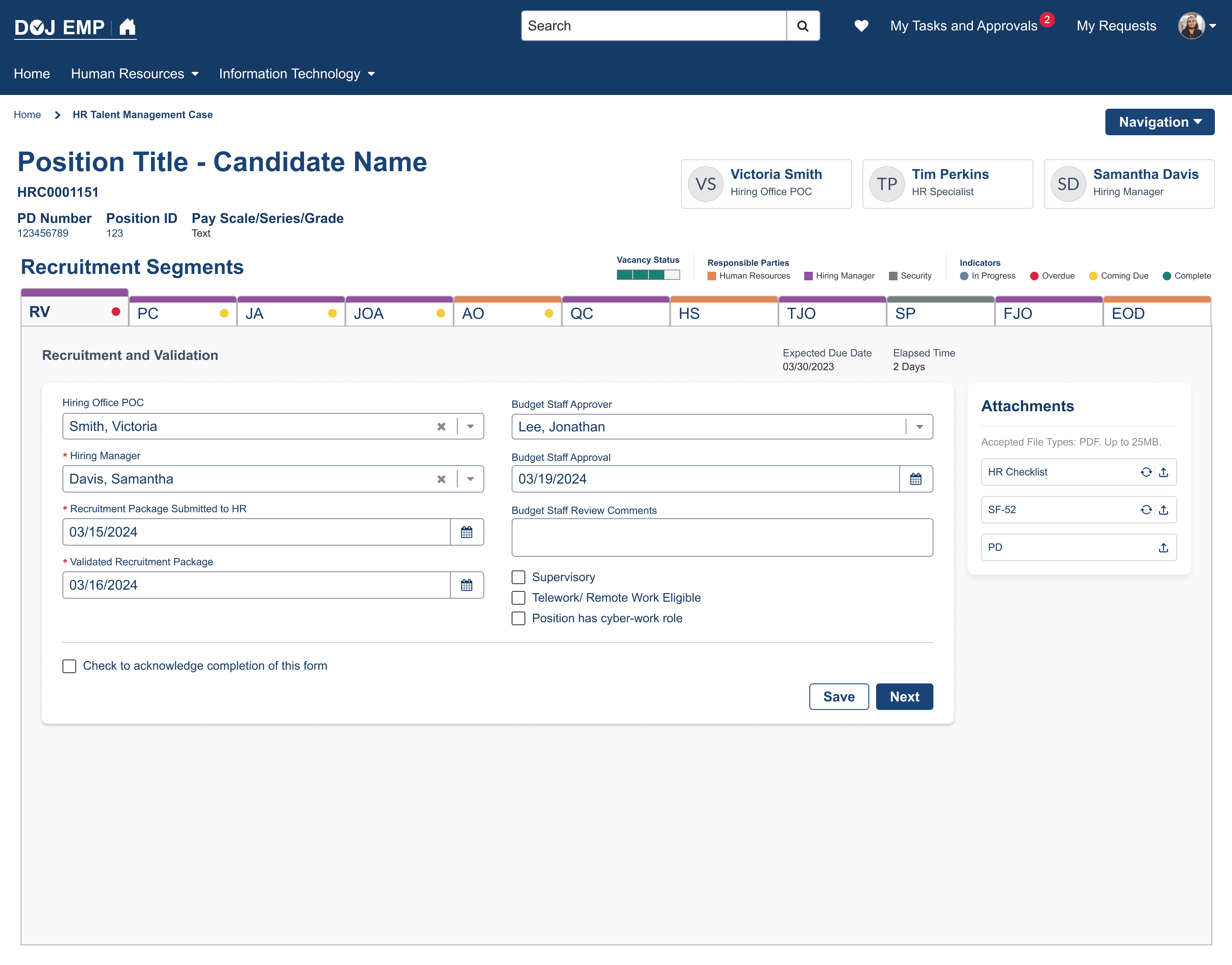Screen dimensions: 1232x965
Task: Check acknowledge completion of this form
Action: [x=69, y=667]
